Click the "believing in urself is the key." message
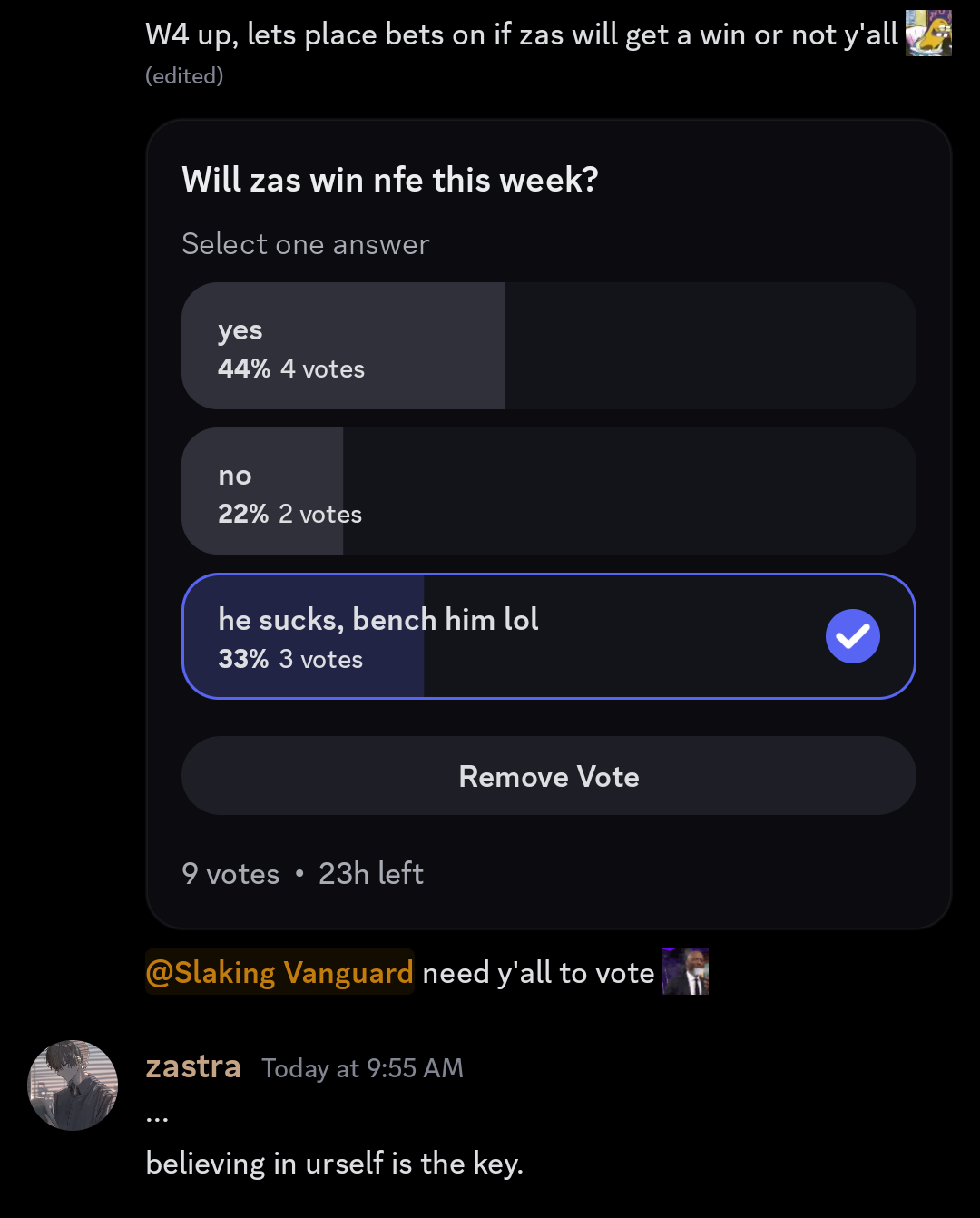 click(x=335, y=1164)
